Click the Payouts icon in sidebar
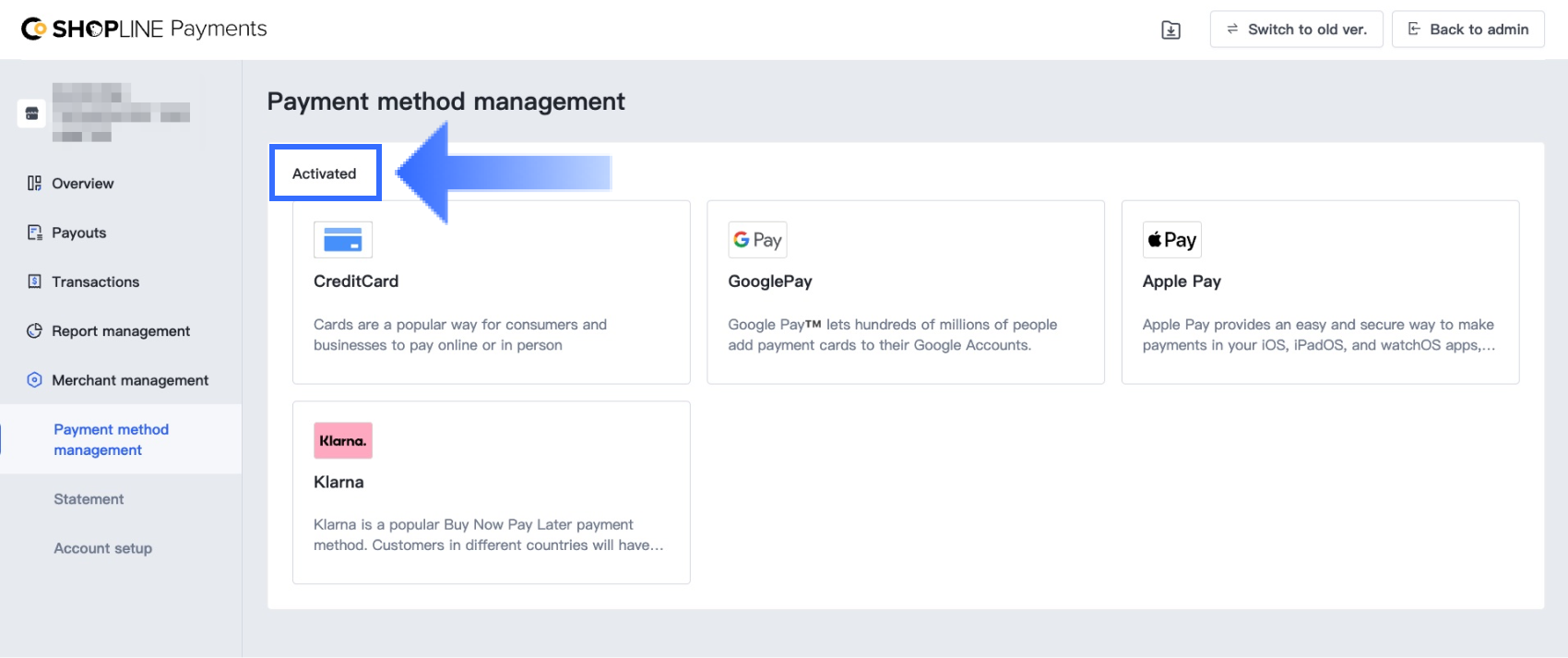 [34, 233]
